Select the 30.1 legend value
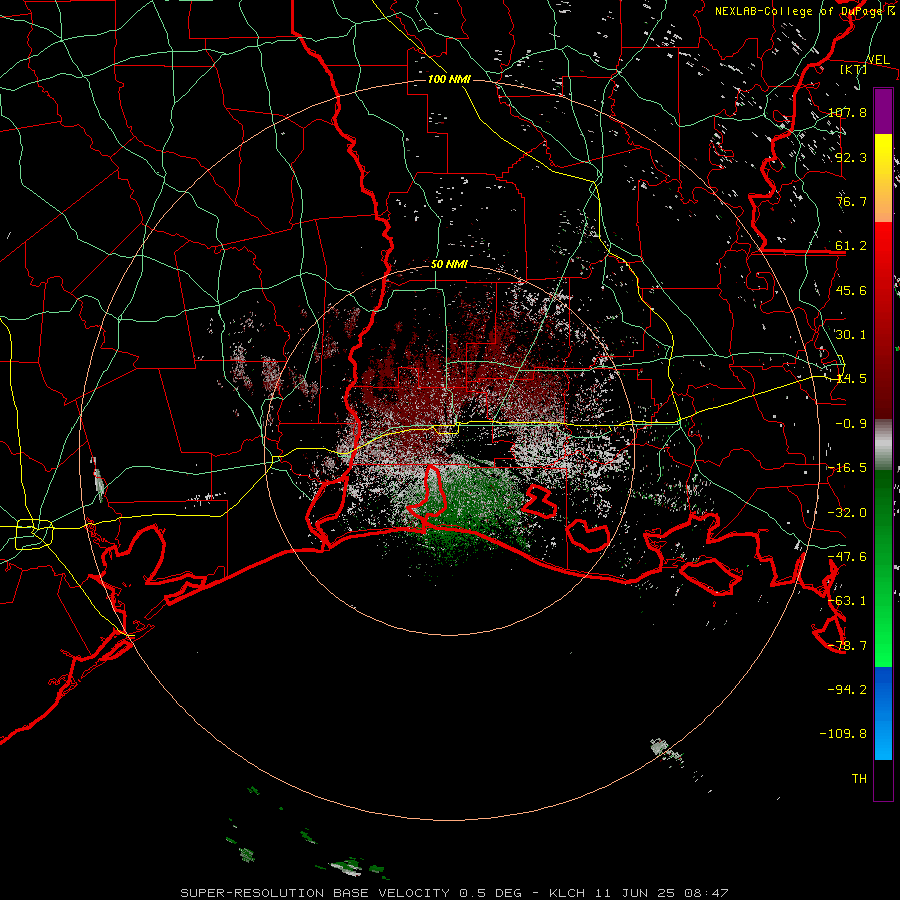Image resolution: width=900 pixels, height=900 pixels. coord(851,334)
